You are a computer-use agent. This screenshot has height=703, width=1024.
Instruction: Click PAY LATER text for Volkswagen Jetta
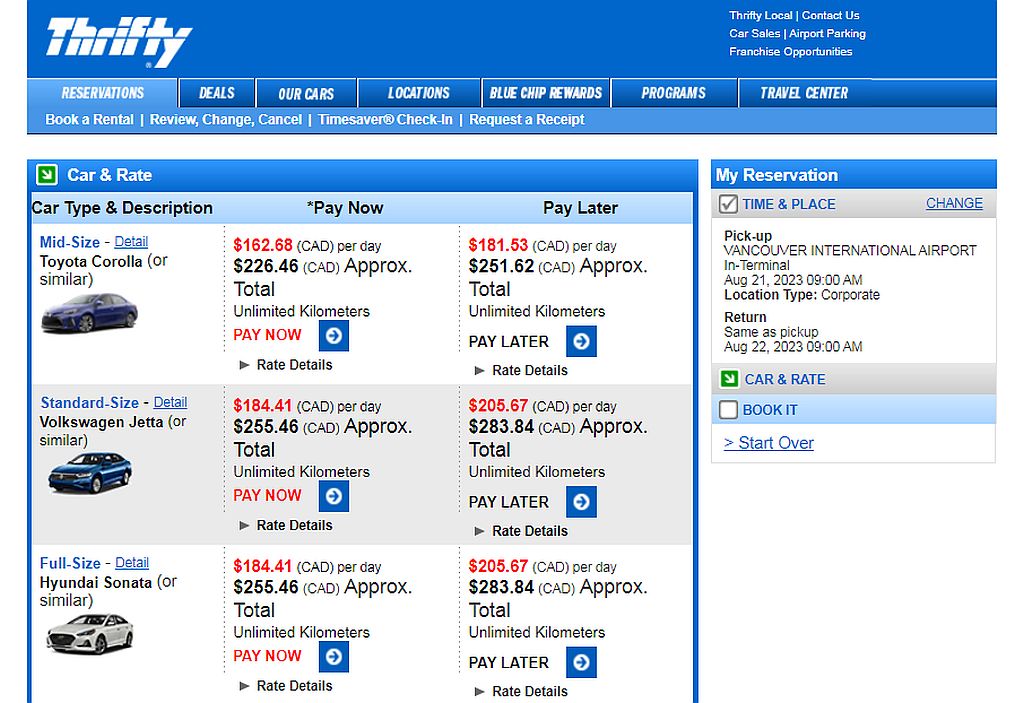pyautogui.click(x=509, y=502)
